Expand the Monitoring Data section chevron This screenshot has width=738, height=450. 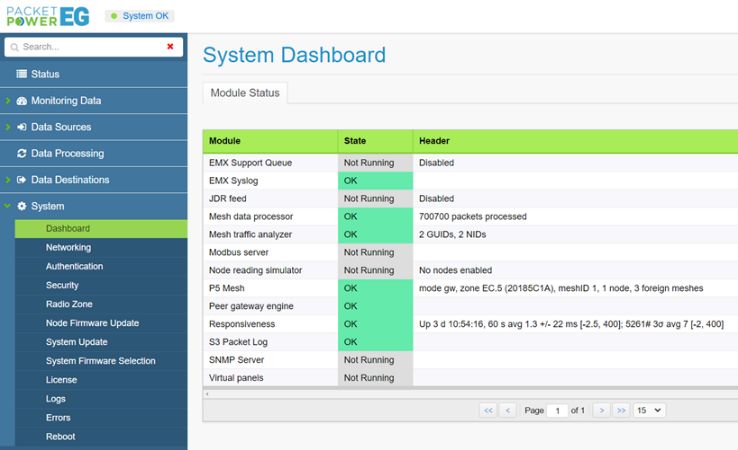coord(8,101)
